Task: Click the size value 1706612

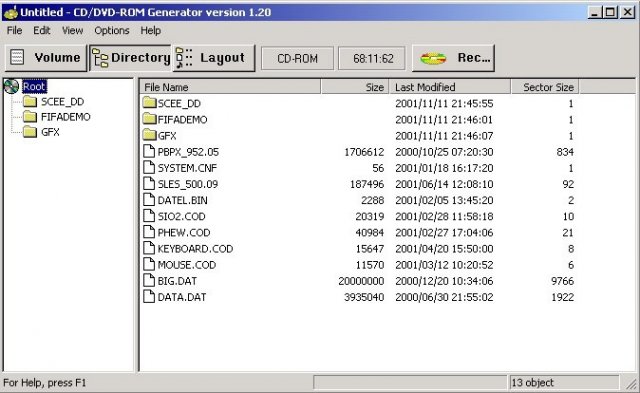Action: coord(364,152)
